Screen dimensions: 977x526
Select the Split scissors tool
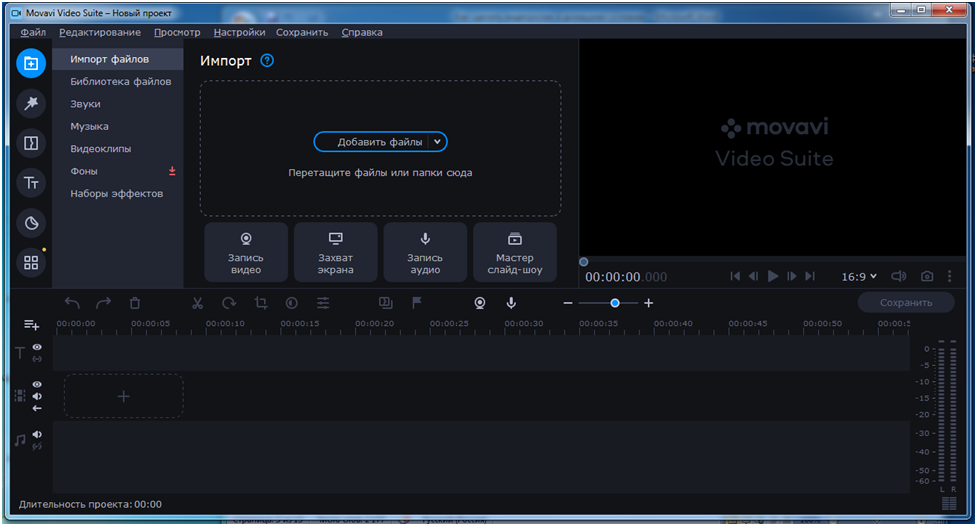[x=198, y=303]
